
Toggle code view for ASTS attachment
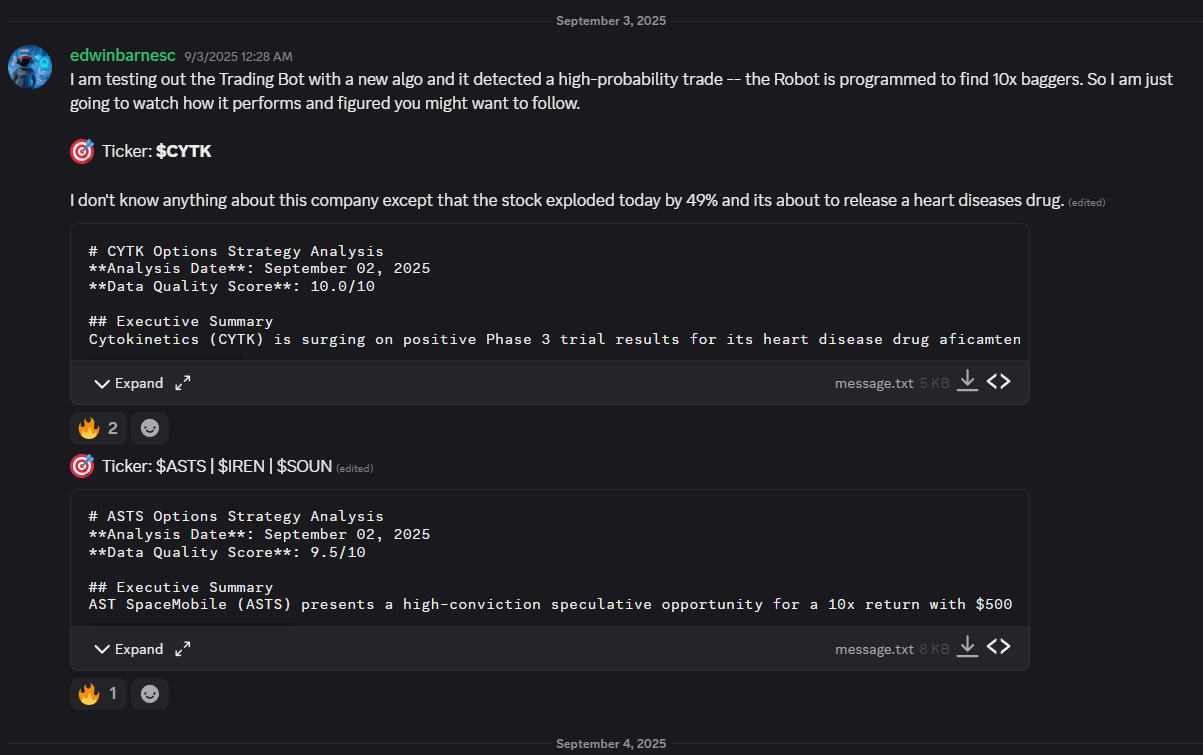(998, 647)
